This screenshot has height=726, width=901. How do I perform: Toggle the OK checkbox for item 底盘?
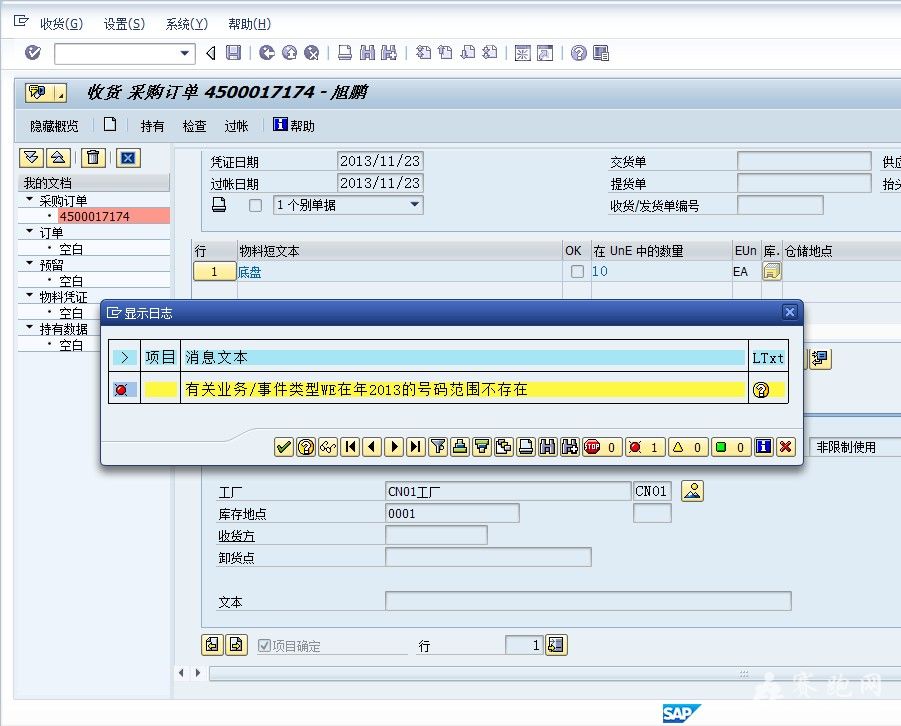coord(577,272)
